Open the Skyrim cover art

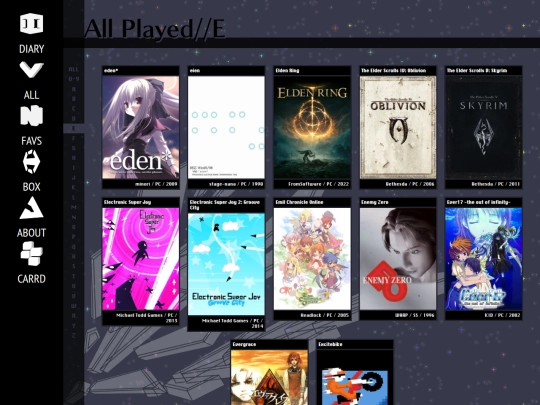click(484, 127)
